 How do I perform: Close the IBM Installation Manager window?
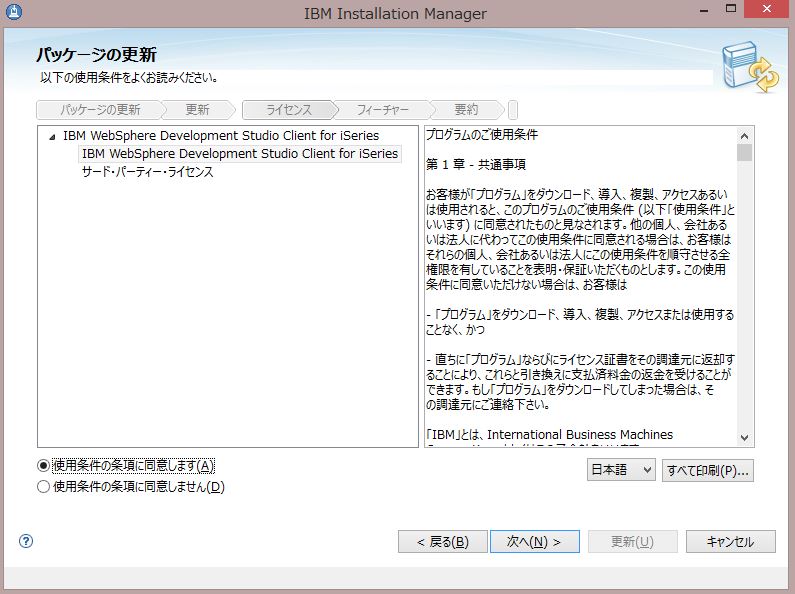[767, 9]
